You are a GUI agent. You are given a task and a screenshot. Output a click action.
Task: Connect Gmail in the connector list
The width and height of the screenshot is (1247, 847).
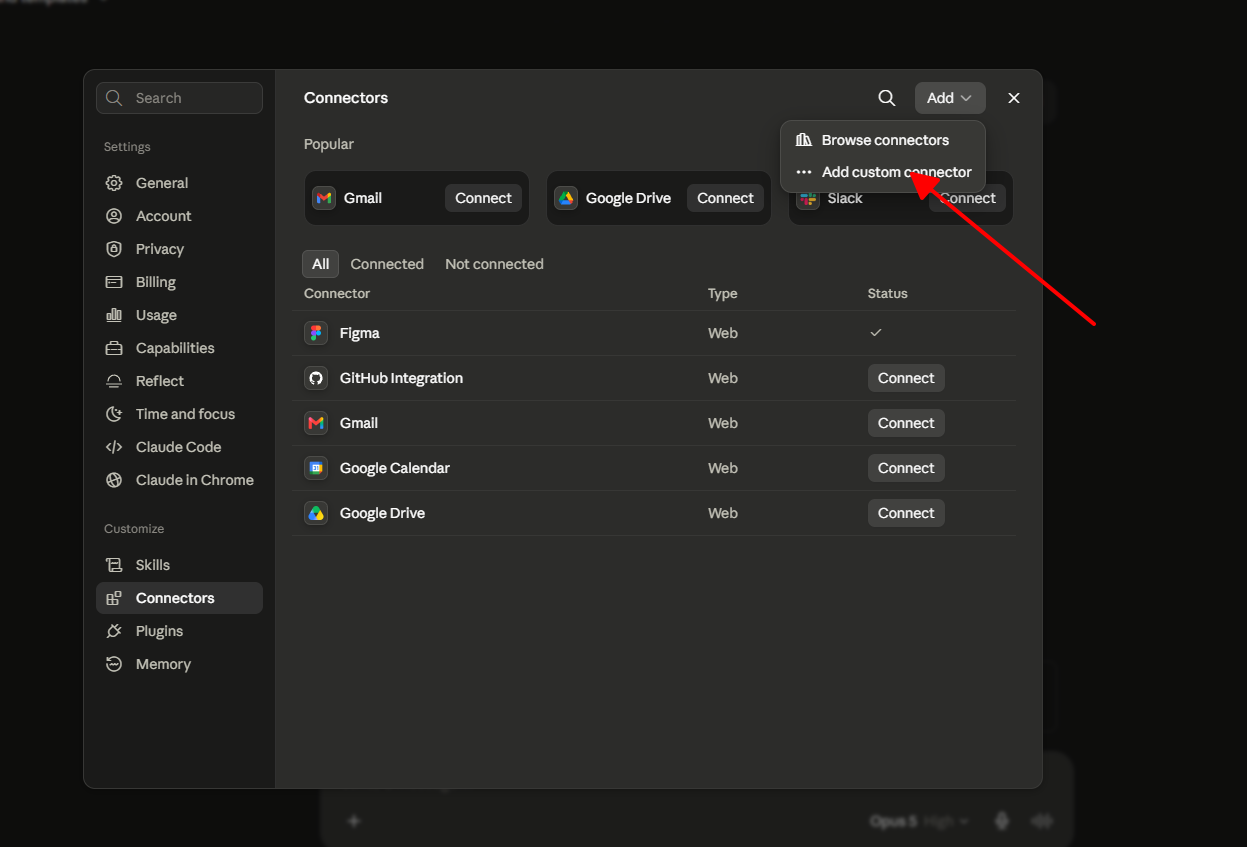[x=906, y=423]
